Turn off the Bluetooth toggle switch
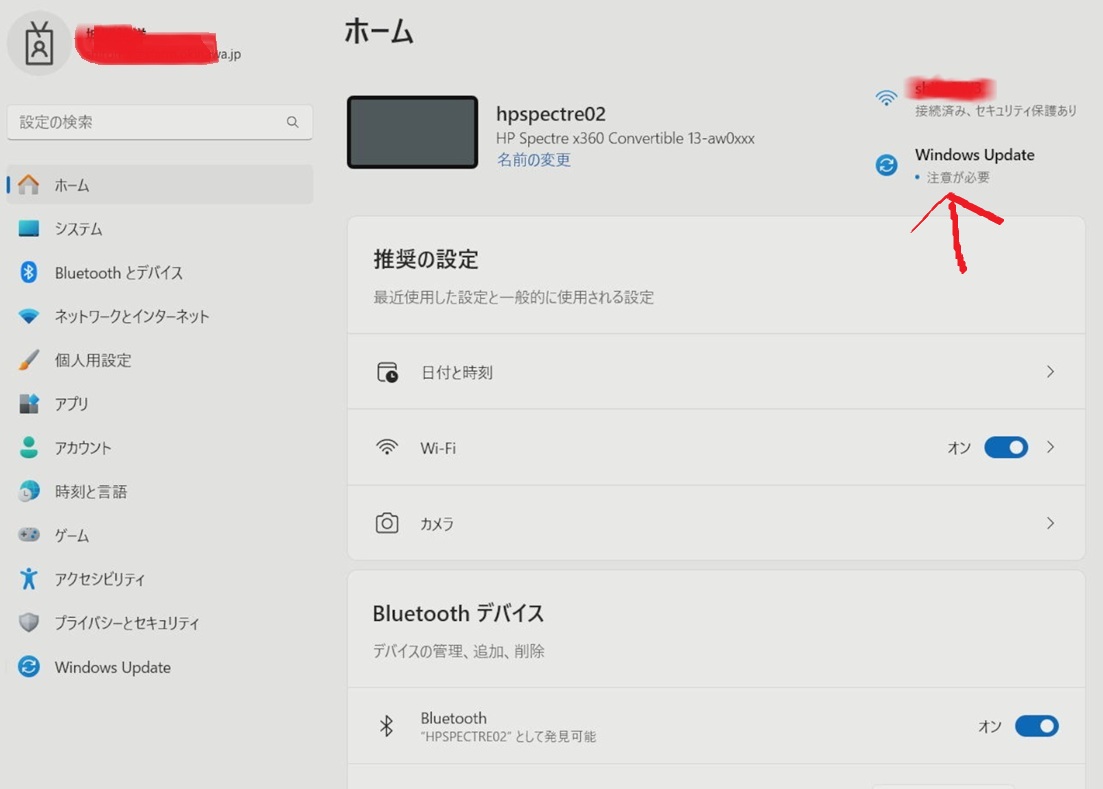Image resolution: width=1103 pixels, height=789 pixels. [x=1036, y=726]
